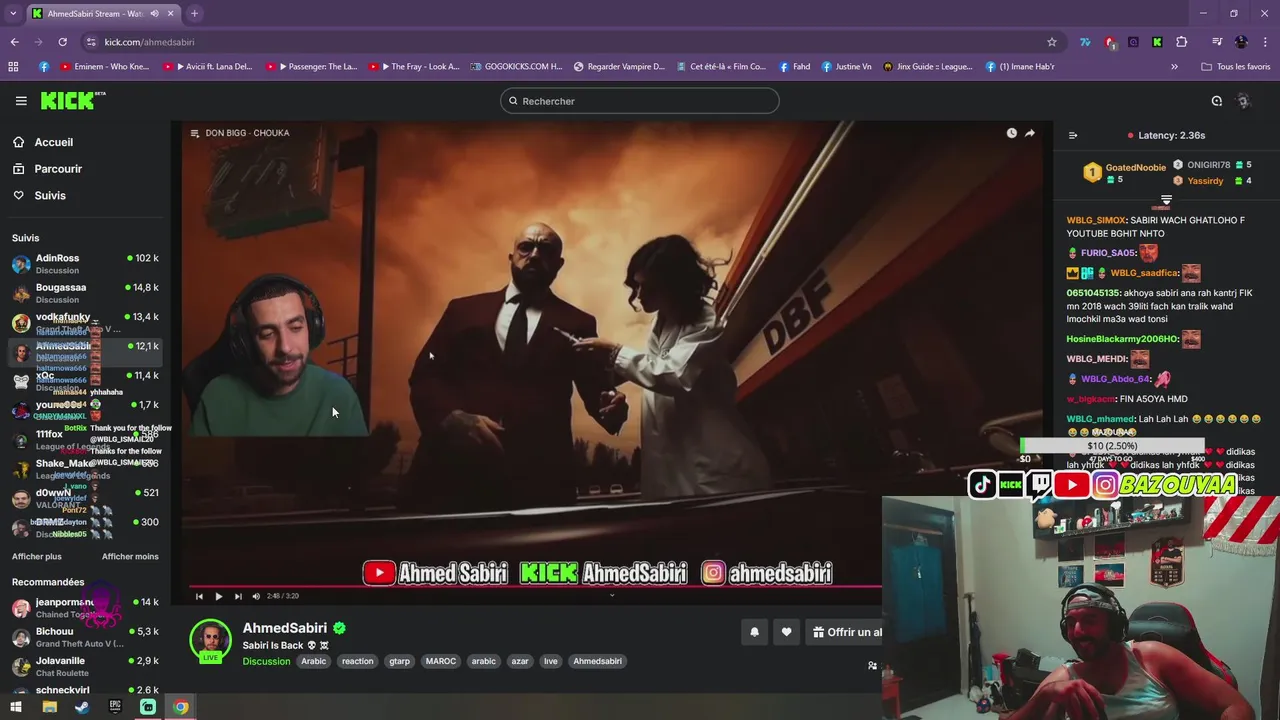Screen dimensions: 1280x720
Task: Click the watch later clock icon on video
Action: pyautogui.click(x=1011, y=133)
